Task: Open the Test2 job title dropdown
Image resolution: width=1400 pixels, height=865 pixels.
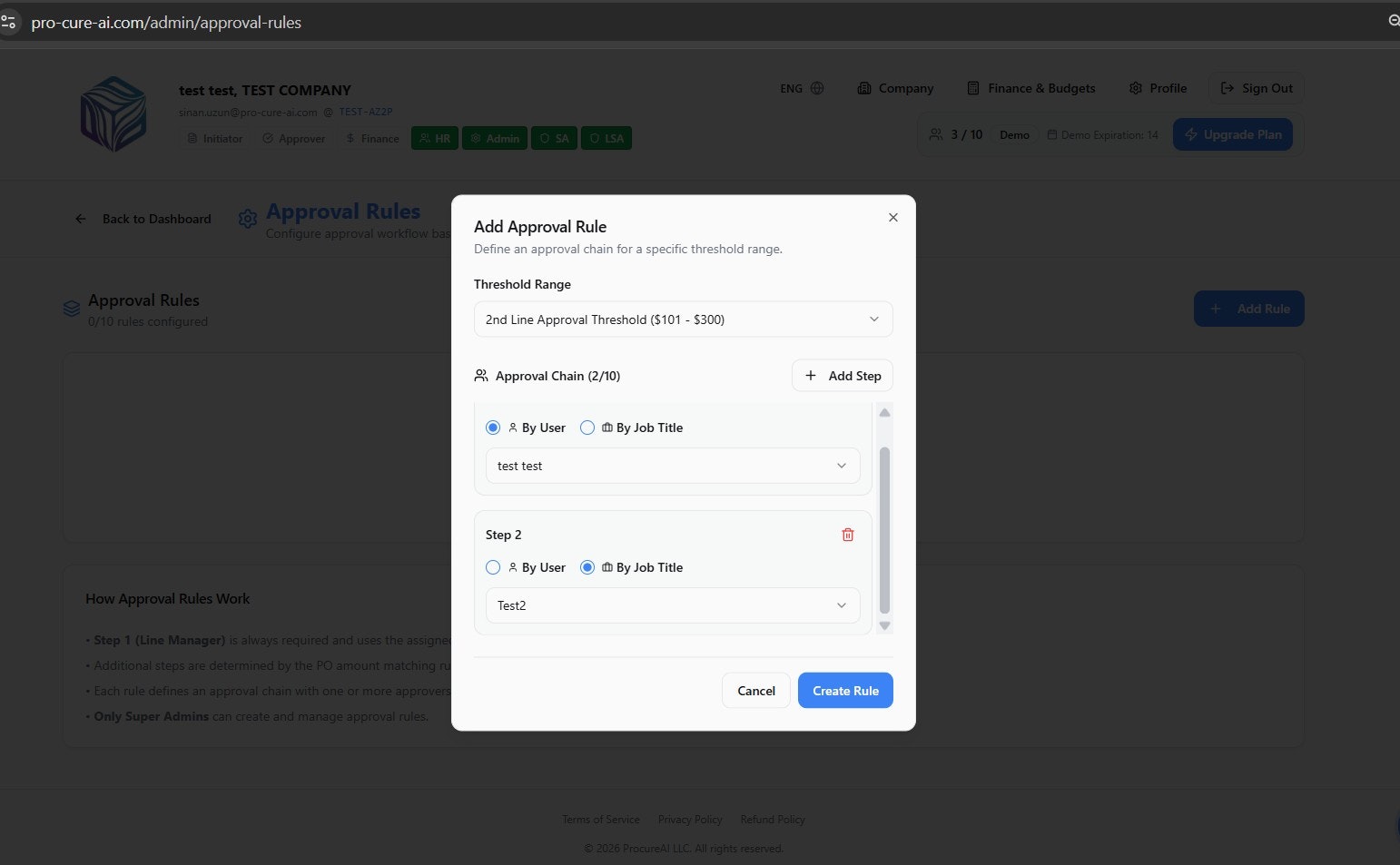Action: [x=673, y=605]
